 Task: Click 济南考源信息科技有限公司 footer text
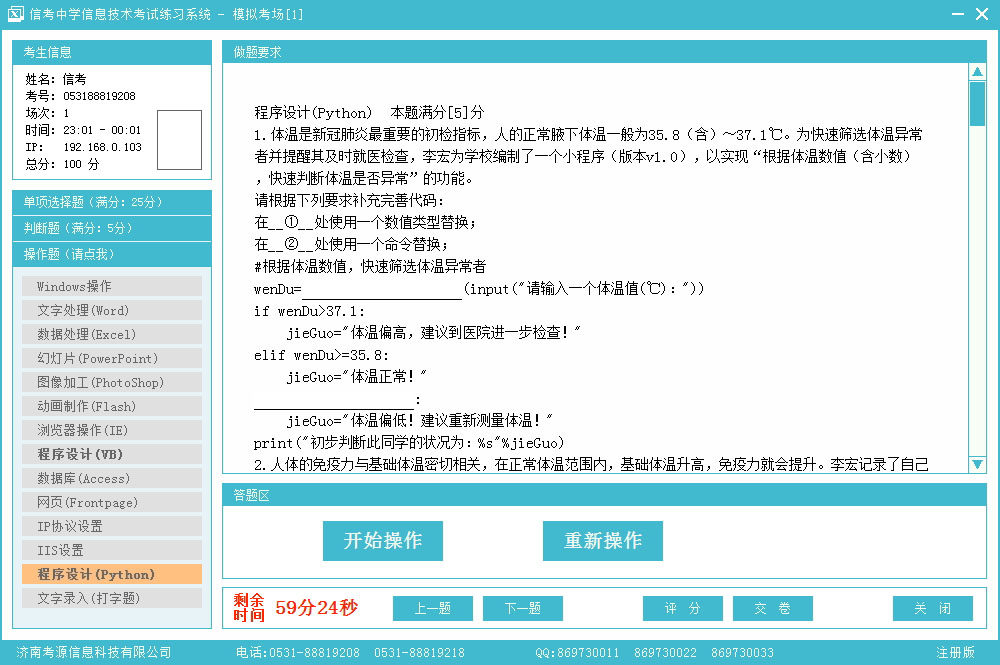point(94,652)
